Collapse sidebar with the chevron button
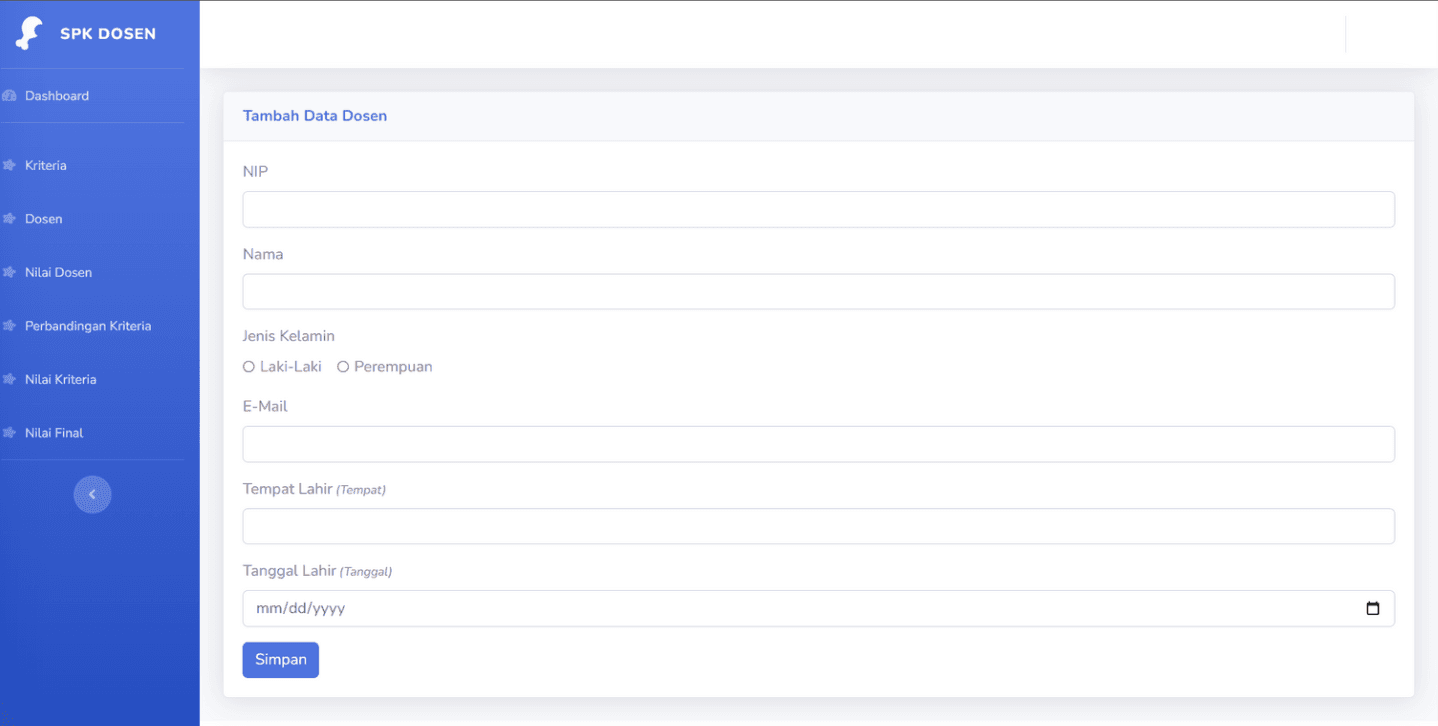The height and width of the screenshot is (726, 1438). [92, 494]
